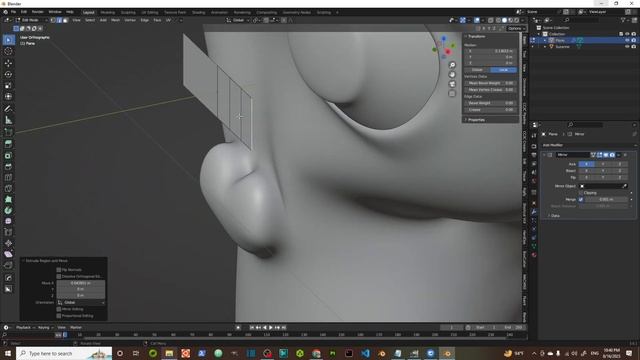Viewport: 640px width, 360px height.
Task: Select the Rotate tool
Action: point(8,74)
